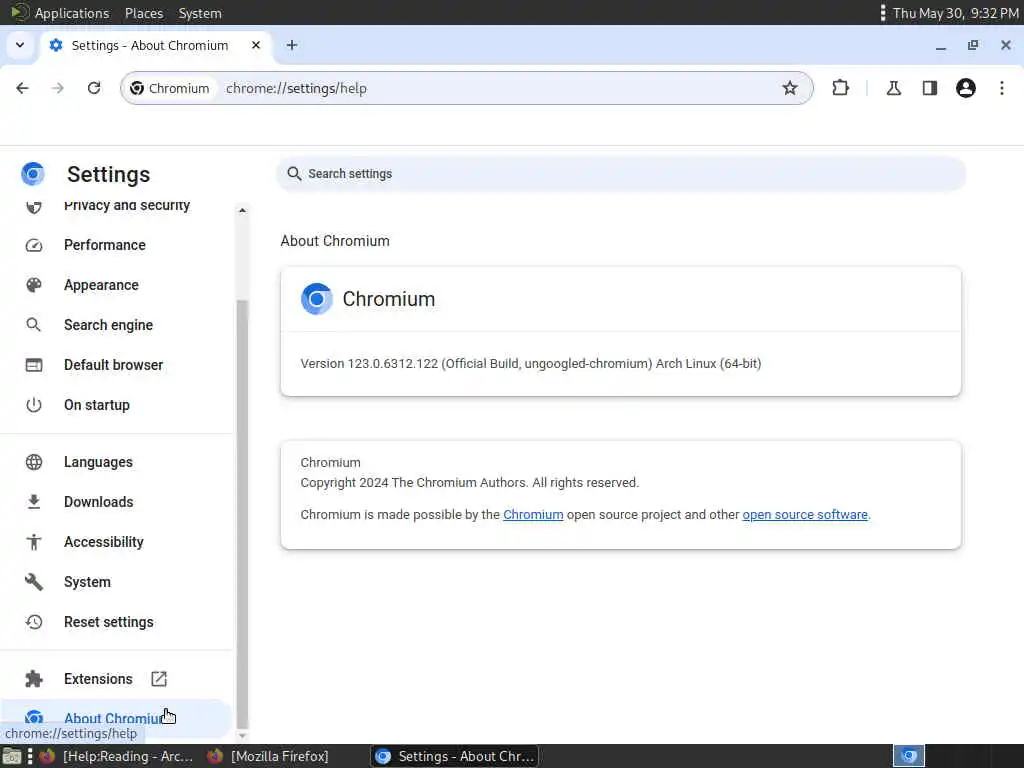Switch to Help:Reading Firefox window in taskbar
This screenshot has height=768, width=1024.
[118, 756]
